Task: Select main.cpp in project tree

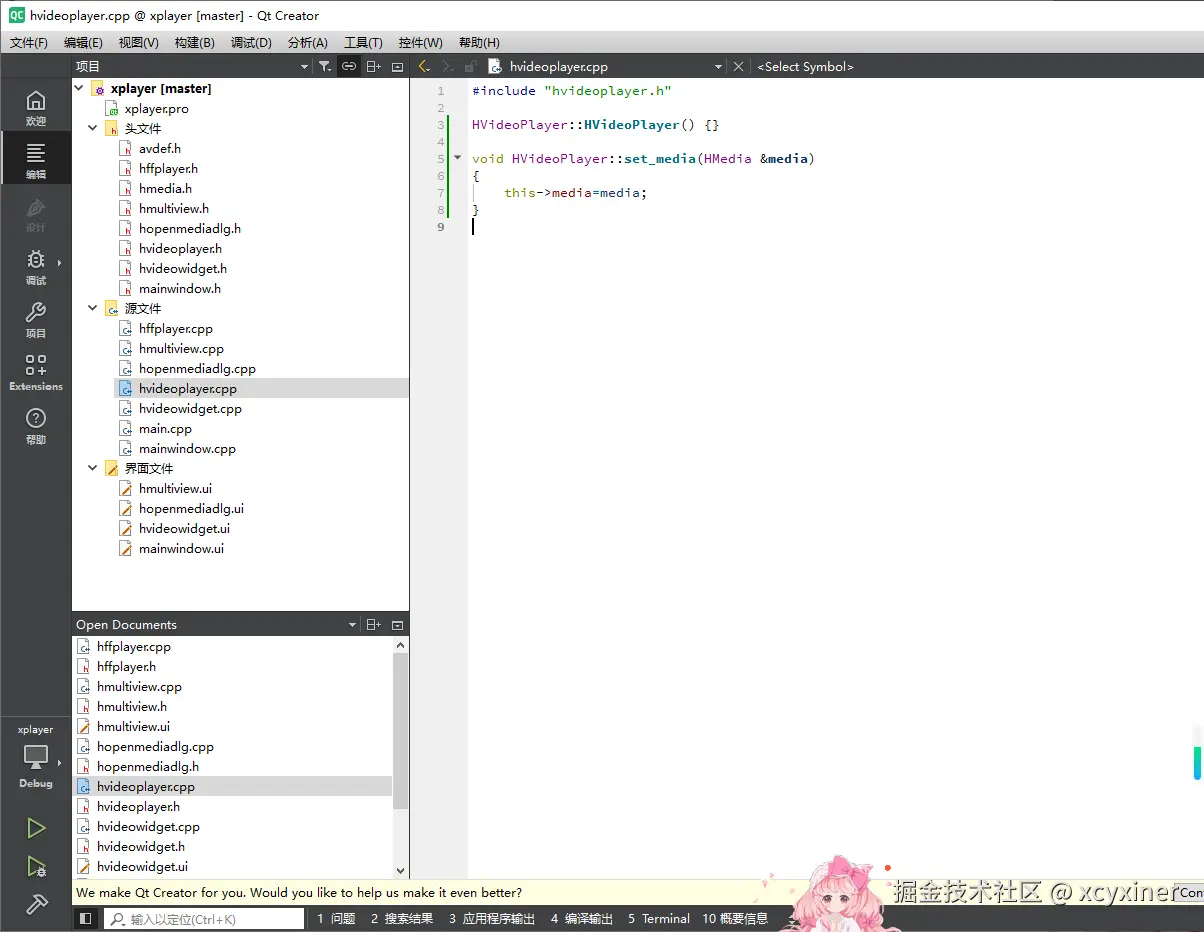Action: 165,428
